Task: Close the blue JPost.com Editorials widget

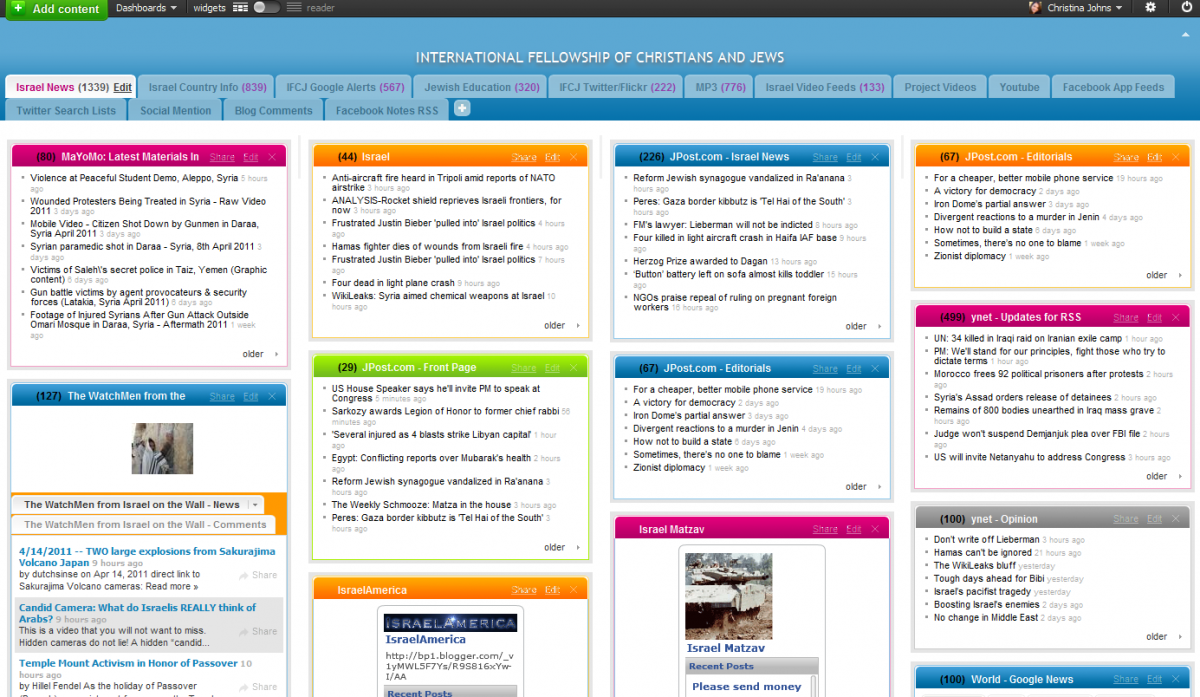Action: tap(875, 368)
